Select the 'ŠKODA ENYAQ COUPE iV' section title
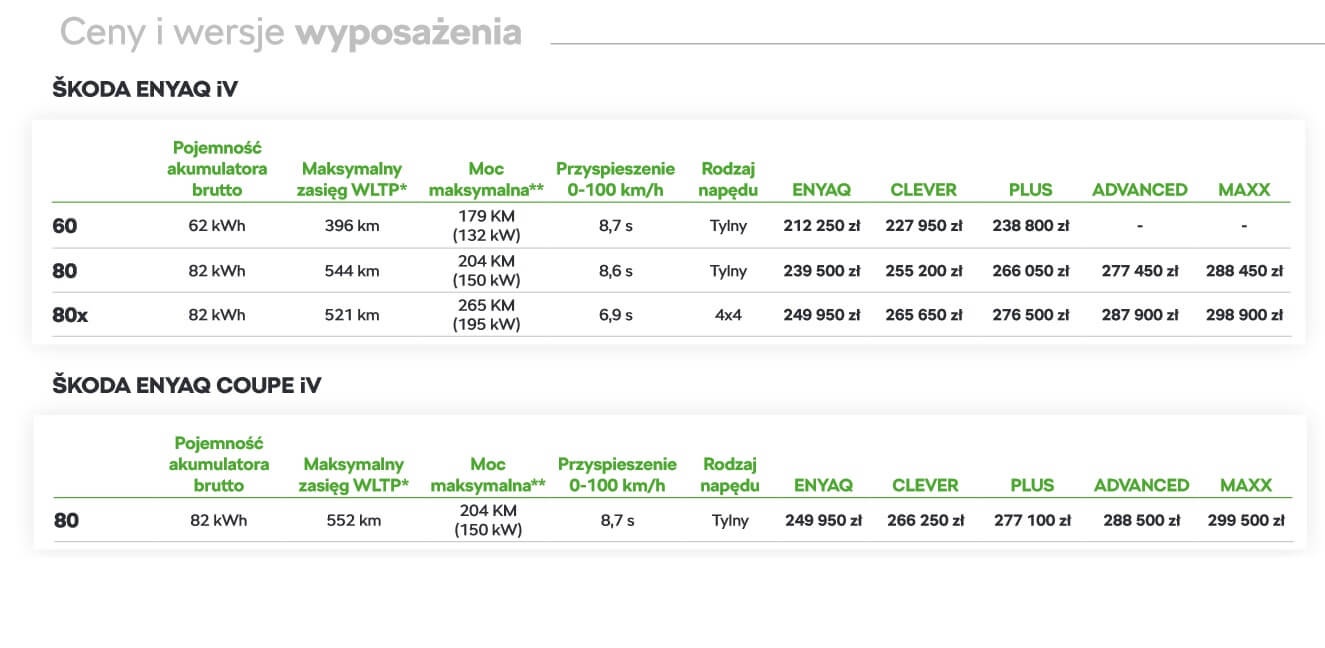The height and width of the screenshot is (648, 1325). click(187, 386)
